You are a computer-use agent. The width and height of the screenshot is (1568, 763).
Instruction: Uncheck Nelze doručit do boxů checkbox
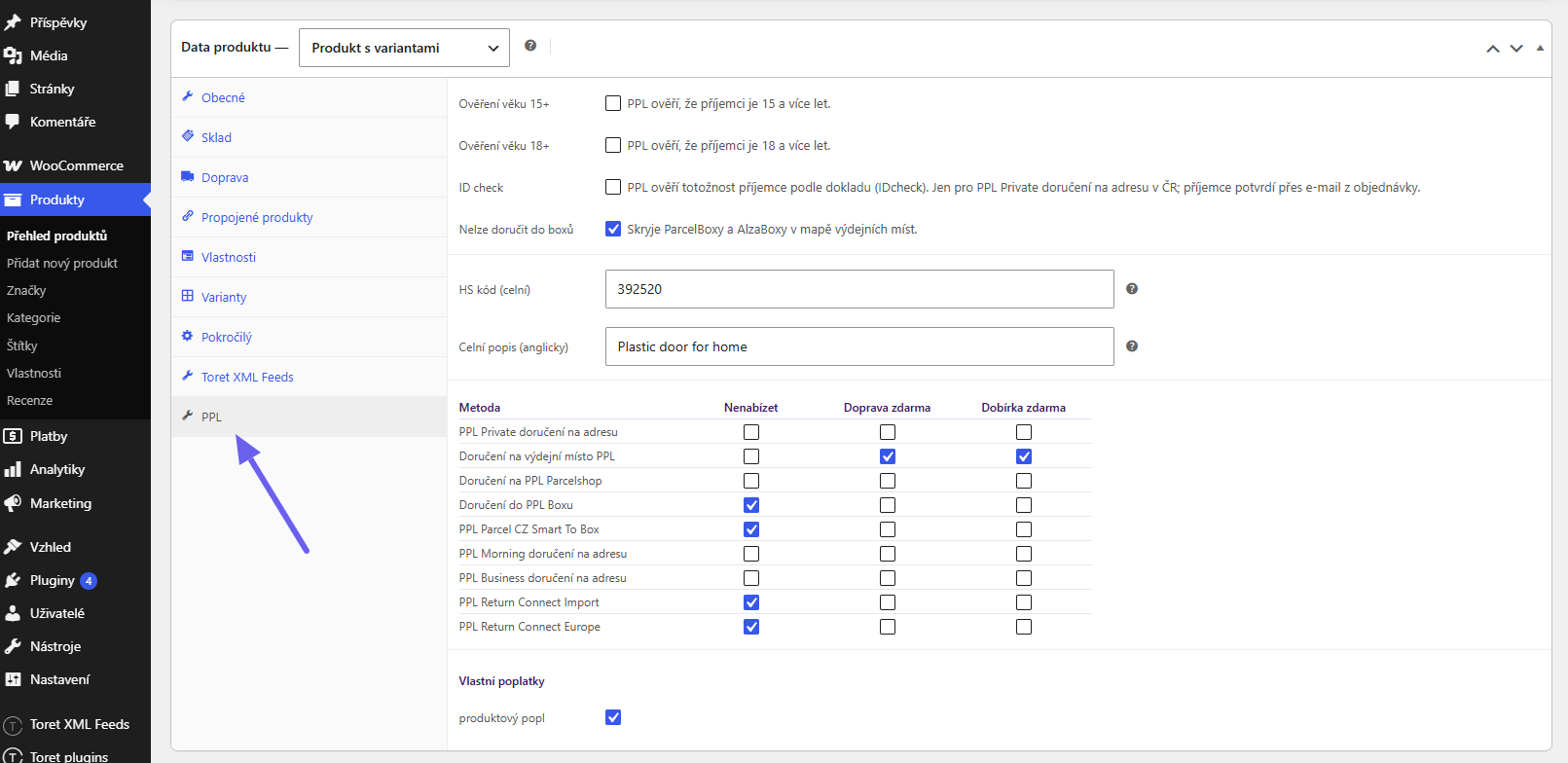click(x=613, y=229)
